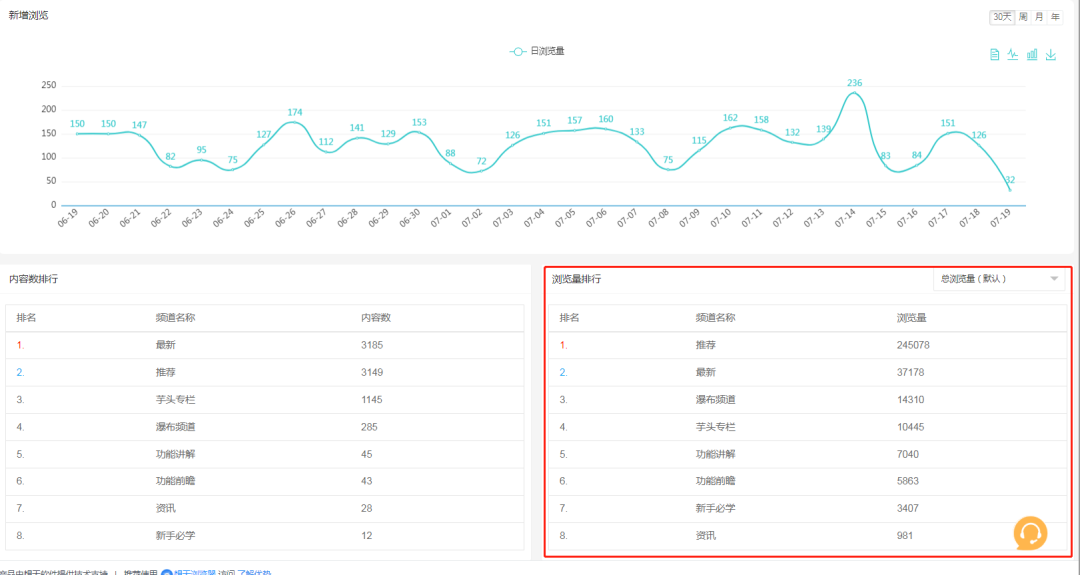Click the 浏览量排行 panel title
The image size is (1080, 575).
(577, 279)
